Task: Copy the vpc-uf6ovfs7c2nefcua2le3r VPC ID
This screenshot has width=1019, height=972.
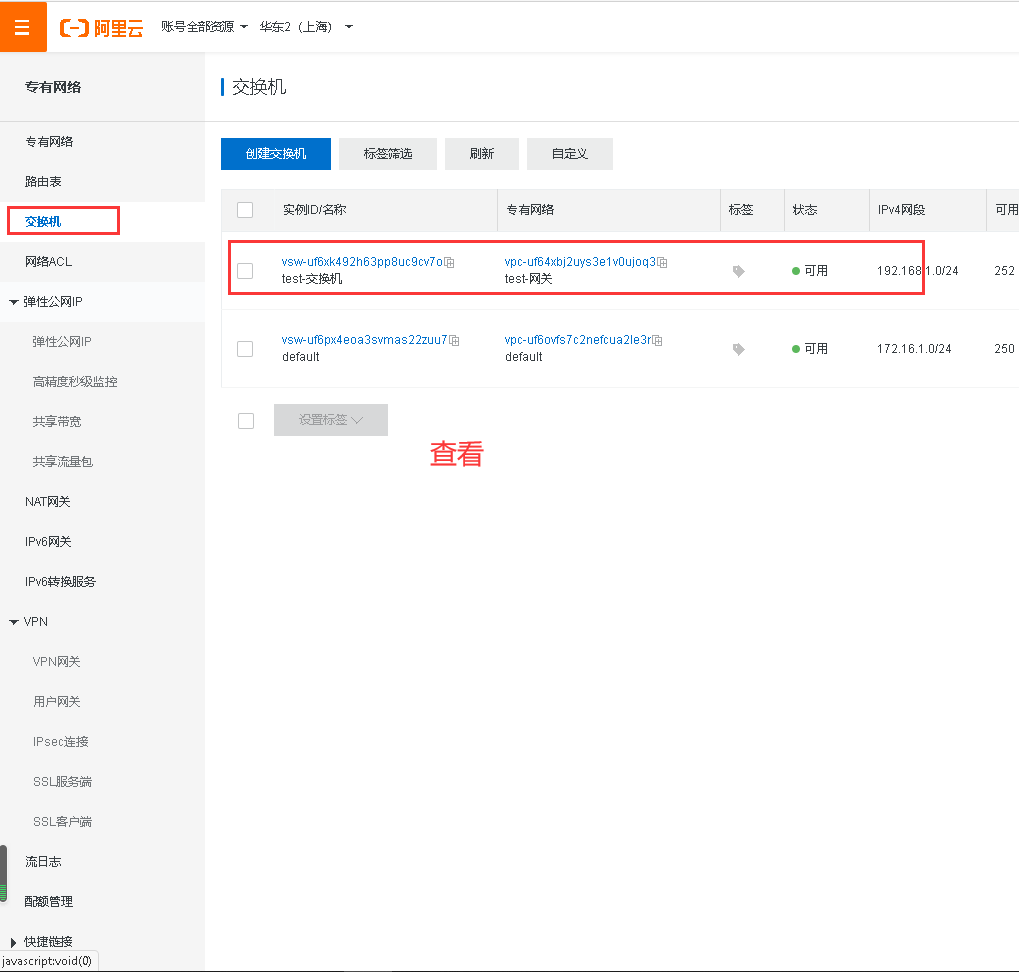Action: [x=657, y=340]
